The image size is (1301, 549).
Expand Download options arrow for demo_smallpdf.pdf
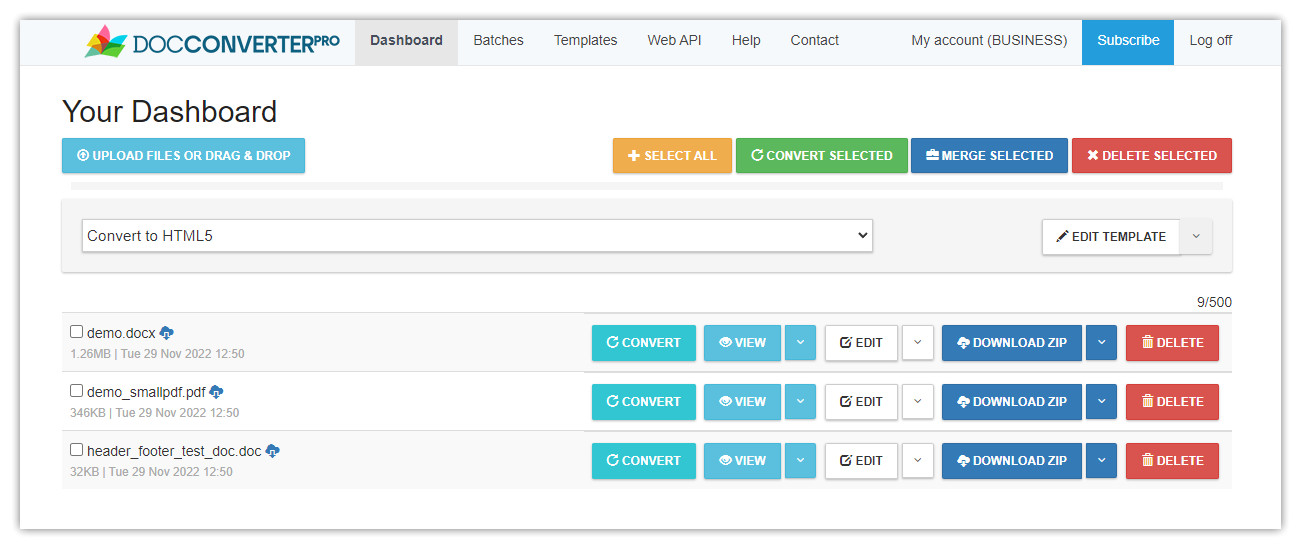(1101, 402)
